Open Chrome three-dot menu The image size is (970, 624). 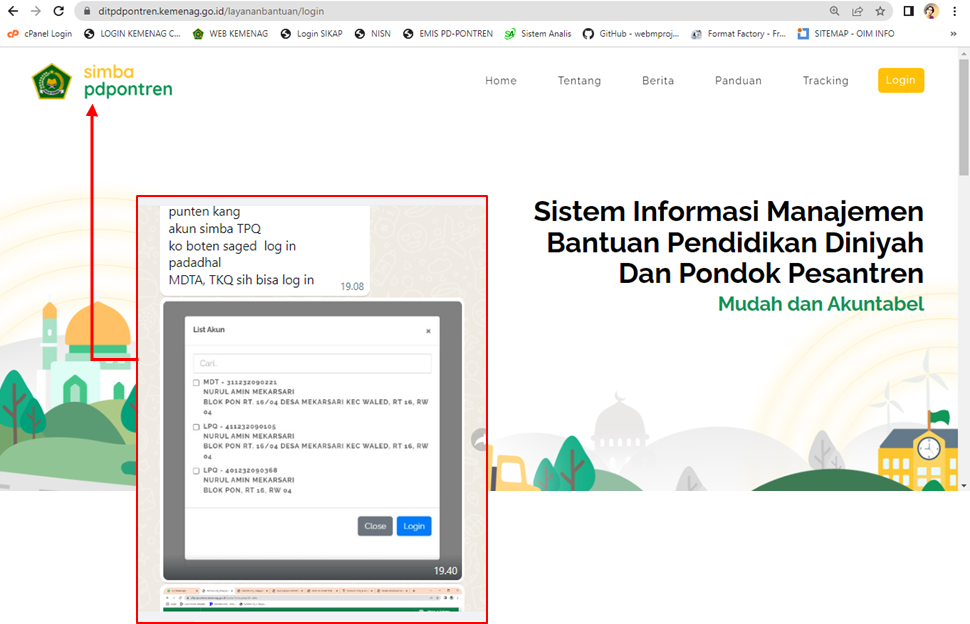pyautogui.click(x=955, y=11)
